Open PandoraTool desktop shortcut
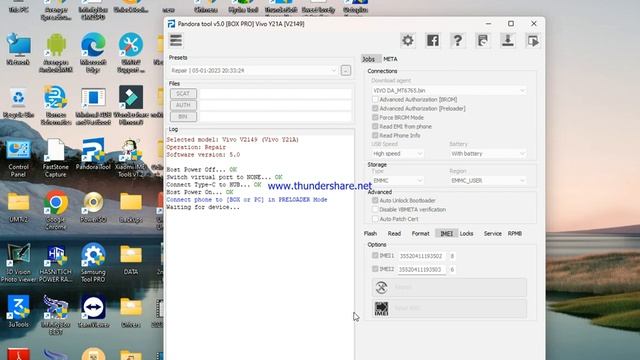Screen dimensions: 640x360 pyautogui.click(x=93, y=154)
